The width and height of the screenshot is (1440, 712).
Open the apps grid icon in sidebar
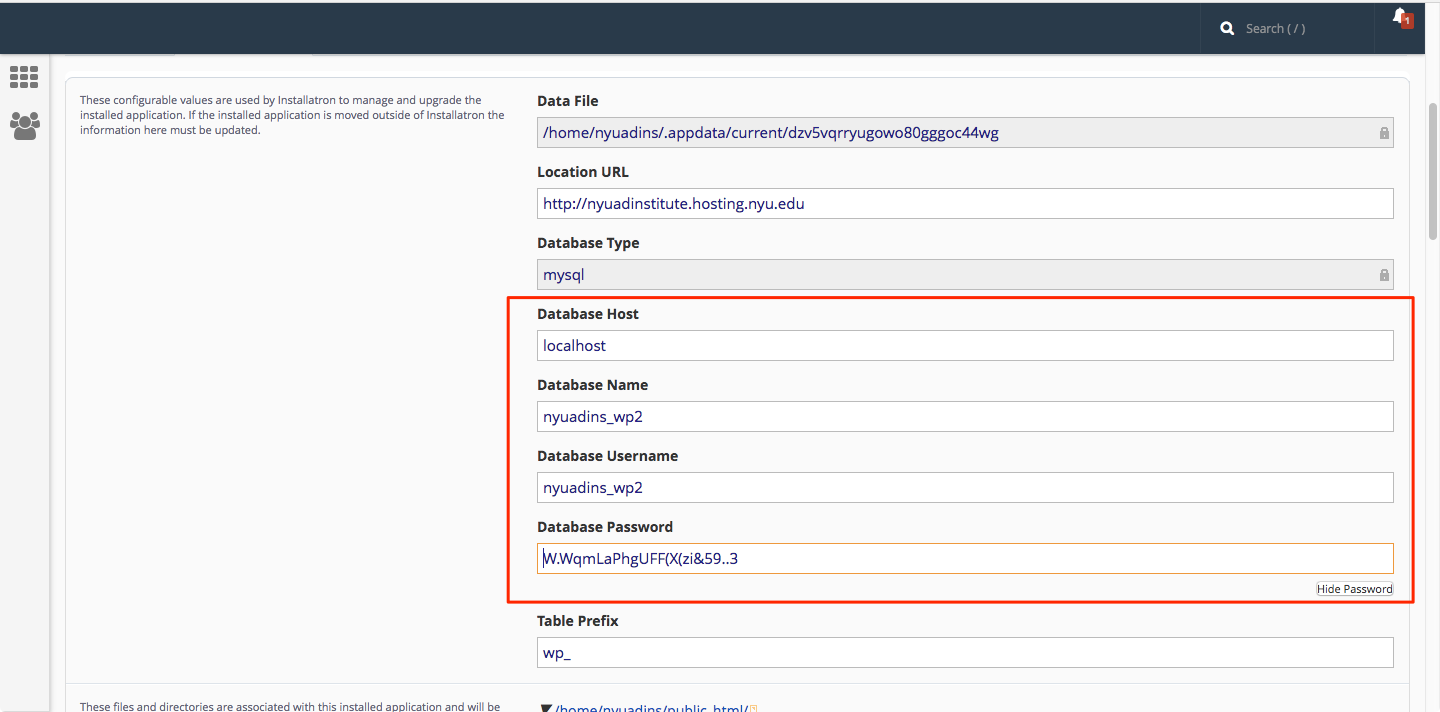[x=24, y=77]
